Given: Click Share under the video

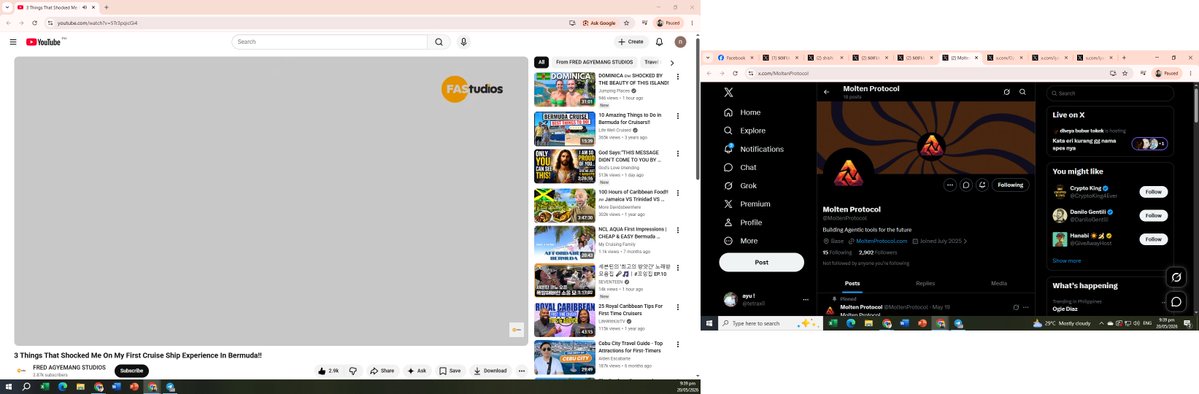Looking at the screenshot, I should [382, 370].
